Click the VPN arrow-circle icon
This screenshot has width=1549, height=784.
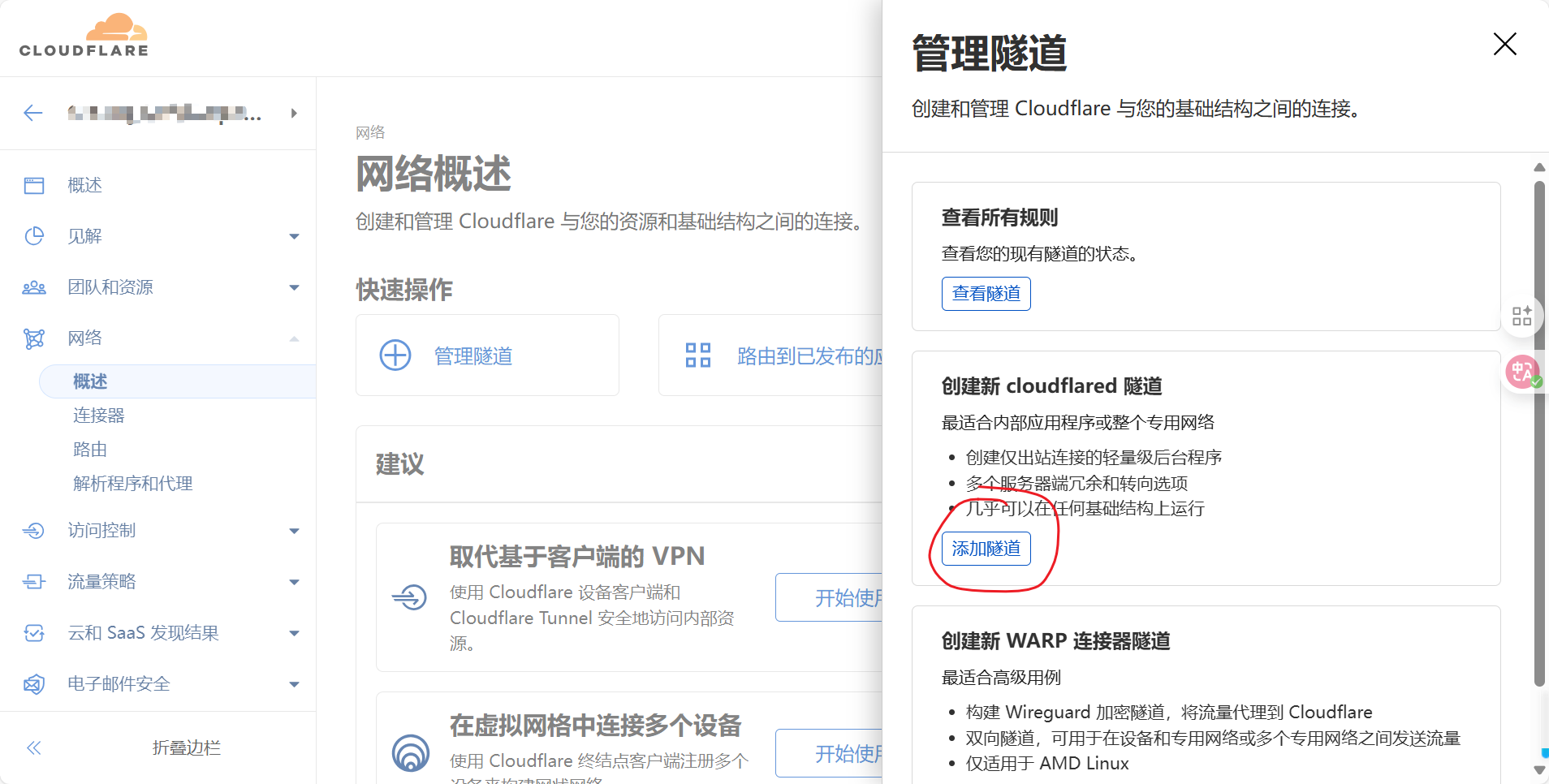(409, 598)
